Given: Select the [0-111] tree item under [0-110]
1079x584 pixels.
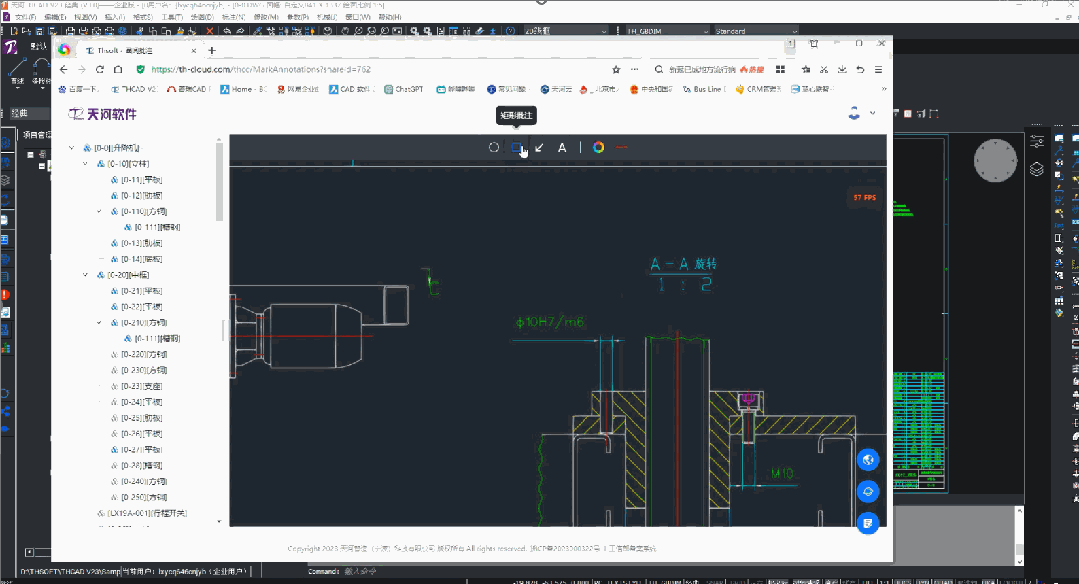Looking at the screenshot, I should click(157, 227).
